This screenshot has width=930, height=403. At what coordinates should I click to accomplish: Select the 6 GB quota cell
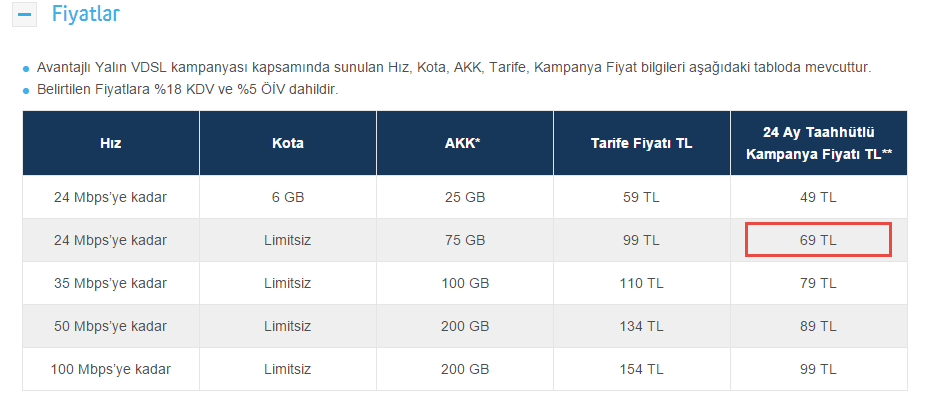coord(288,197)
